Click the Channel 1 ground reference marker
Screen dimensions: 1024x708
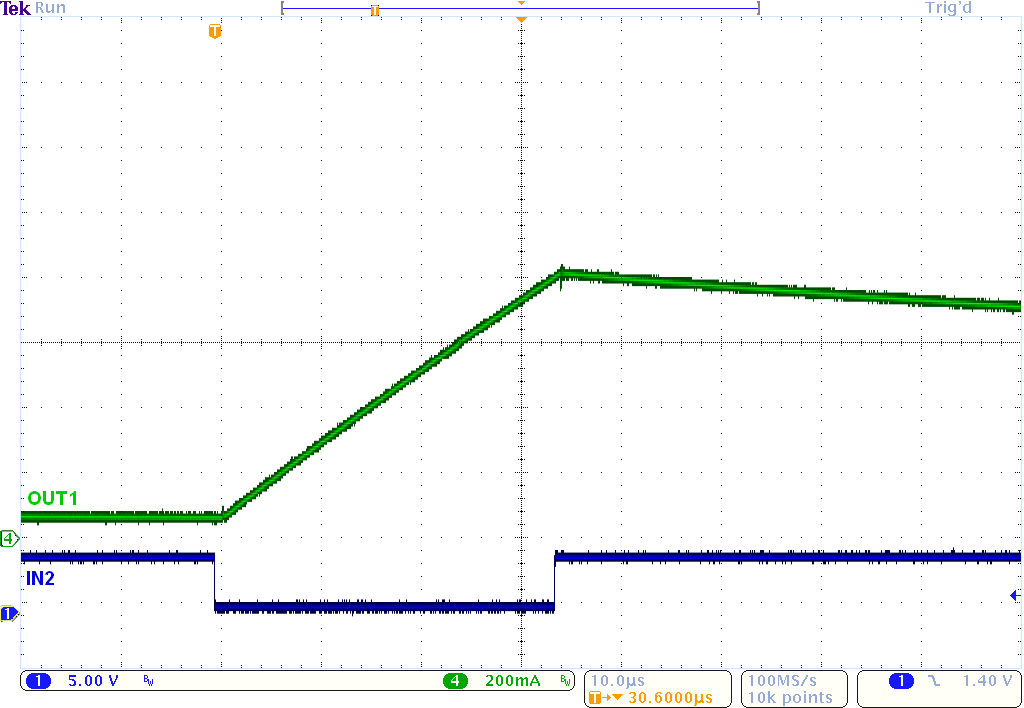coord(8,616)
